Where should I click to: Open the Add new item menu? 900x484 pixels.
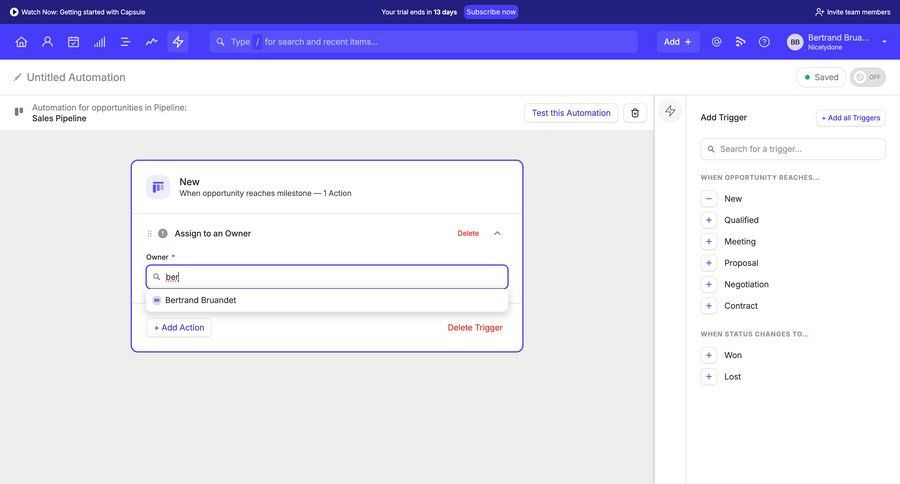click(677, 42)
